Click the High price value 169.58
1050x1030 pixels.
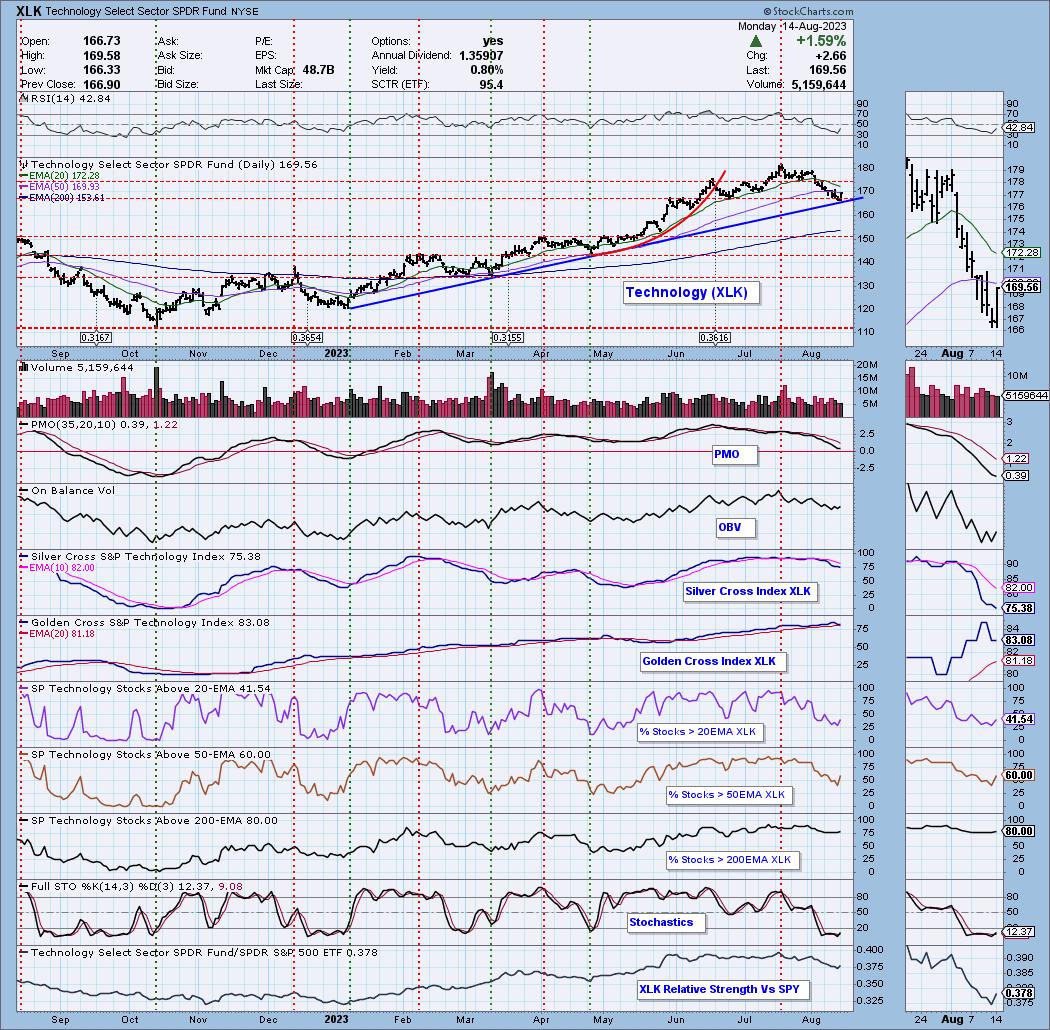coord(101,56)
